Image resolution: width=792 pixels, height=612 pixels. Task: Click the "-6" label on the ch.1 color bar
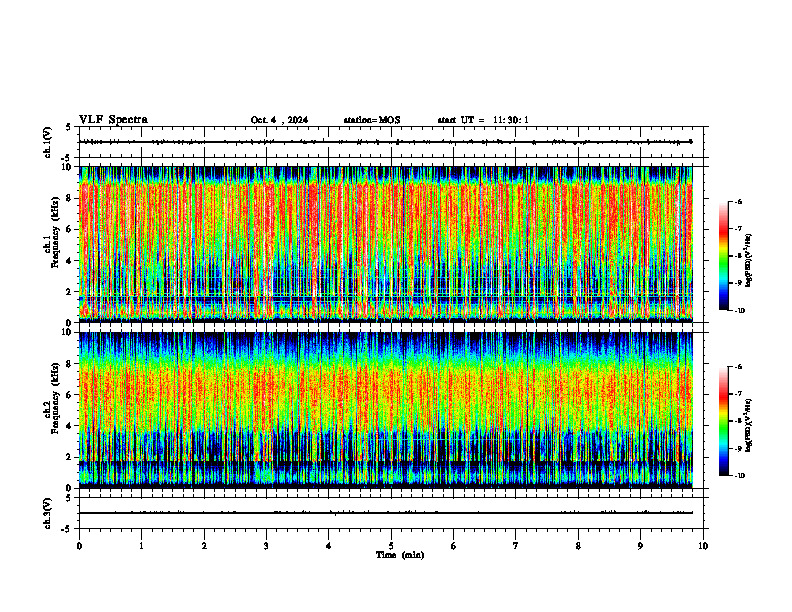pos(737,202)
